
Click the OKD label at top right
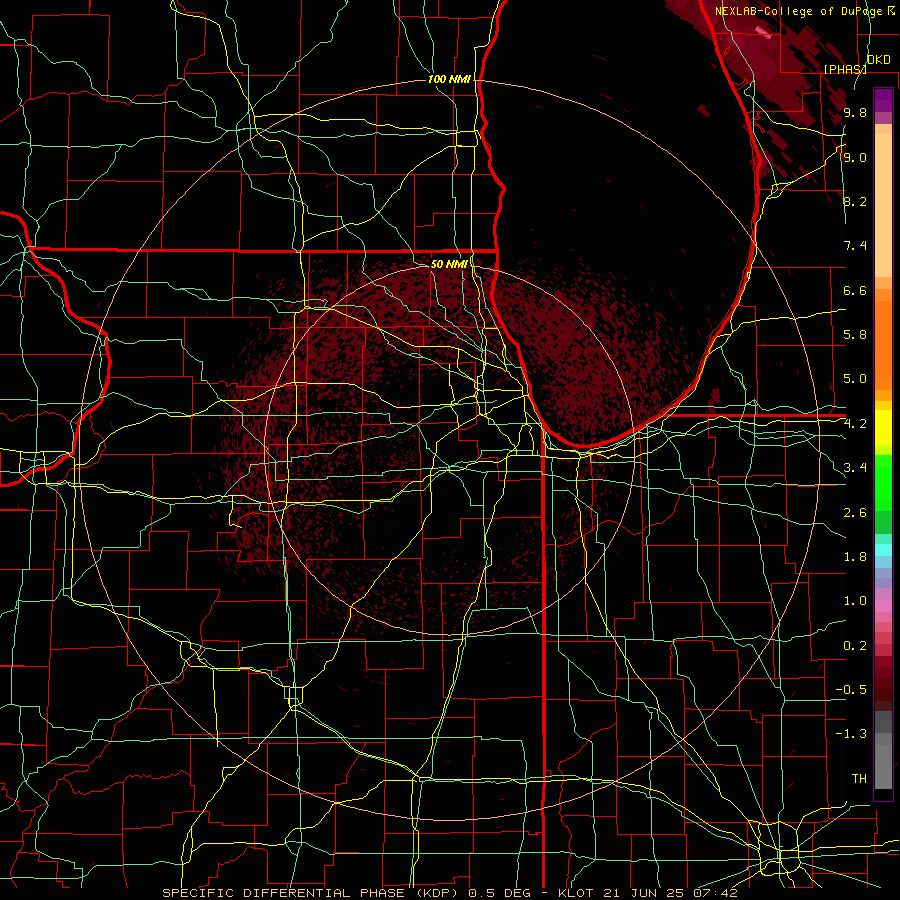[x=878, y=60]
